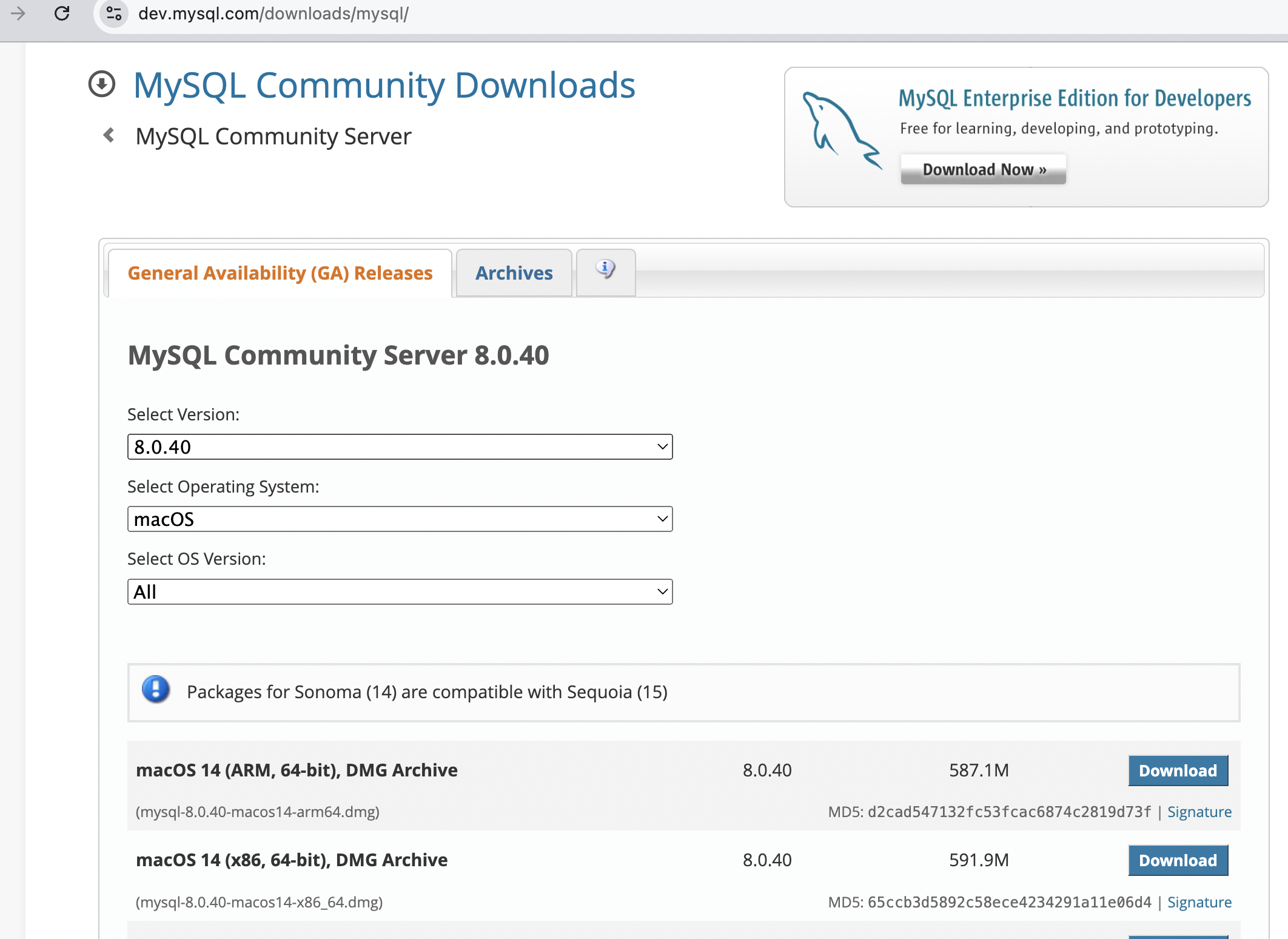The image size is (1288, 939).
Task: Click the circular download icon beside the title
Action: pos(102,84)
